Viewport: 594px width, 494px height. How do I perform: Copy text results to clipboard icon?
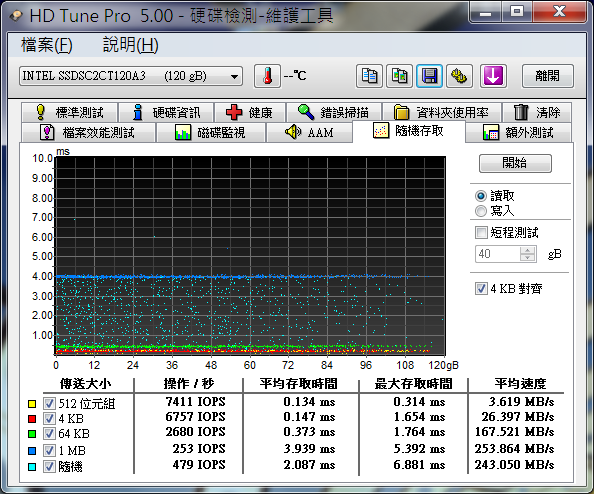369,76
